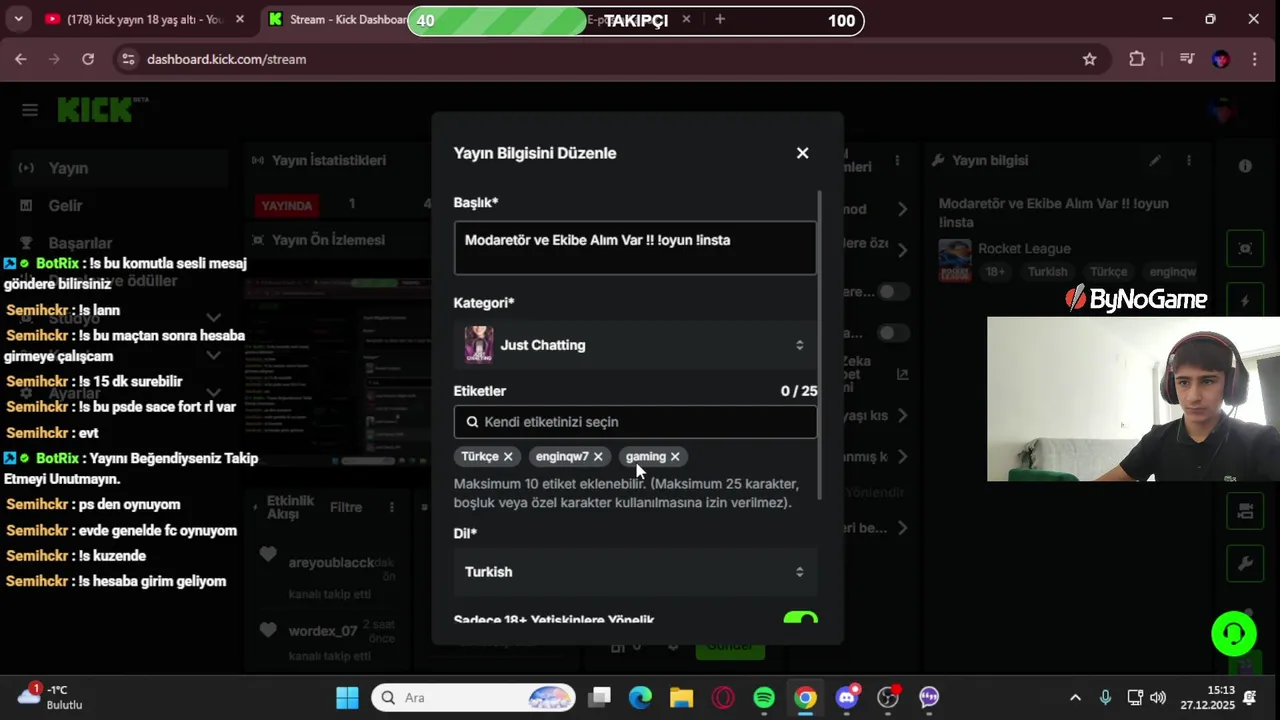Open the Chrome media control icon
The image size is (1280, 720).
point(1187,59)
